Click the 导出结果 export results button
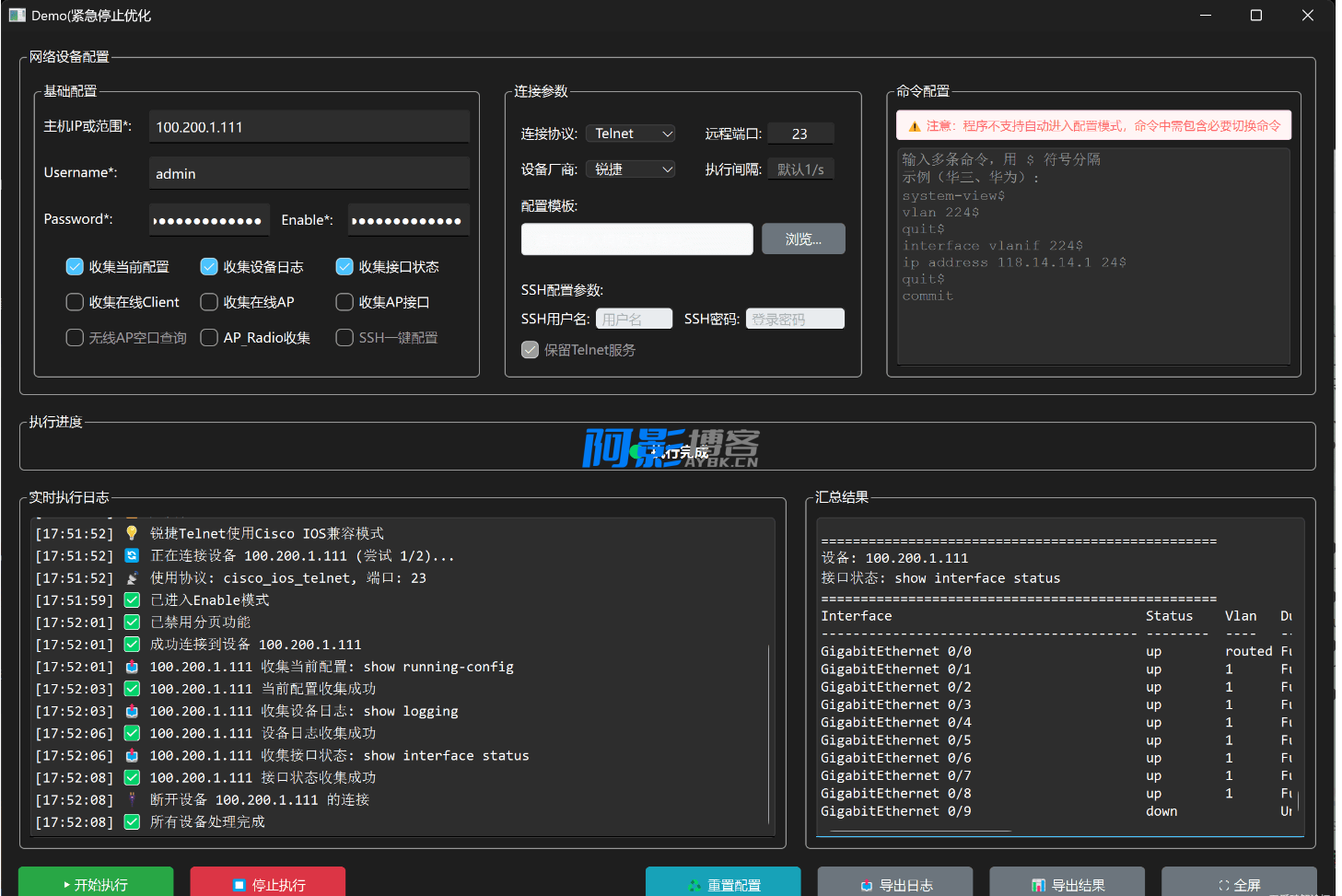 click(1068, 882)
